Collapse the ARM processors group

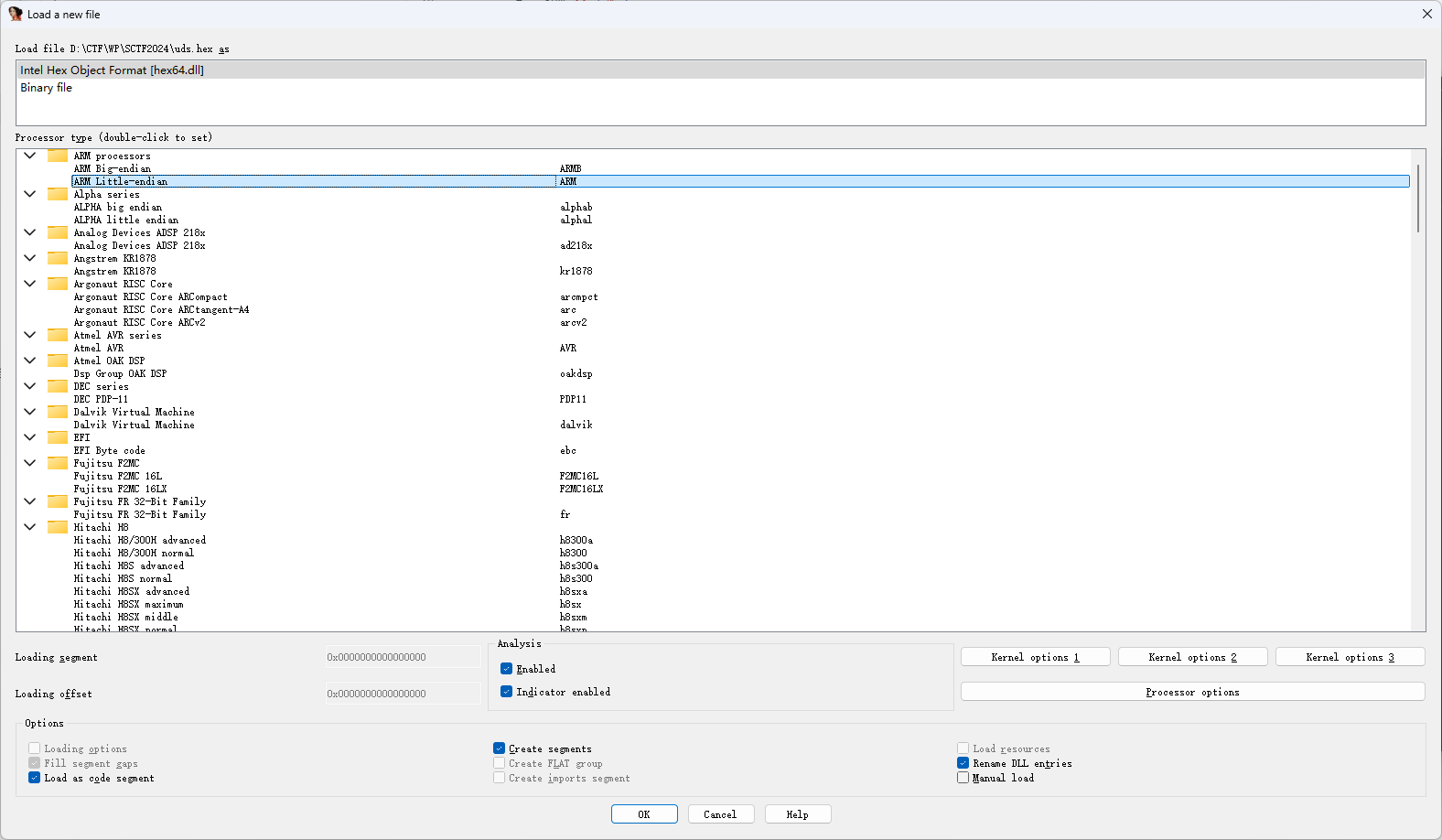[x=30, y=156]
